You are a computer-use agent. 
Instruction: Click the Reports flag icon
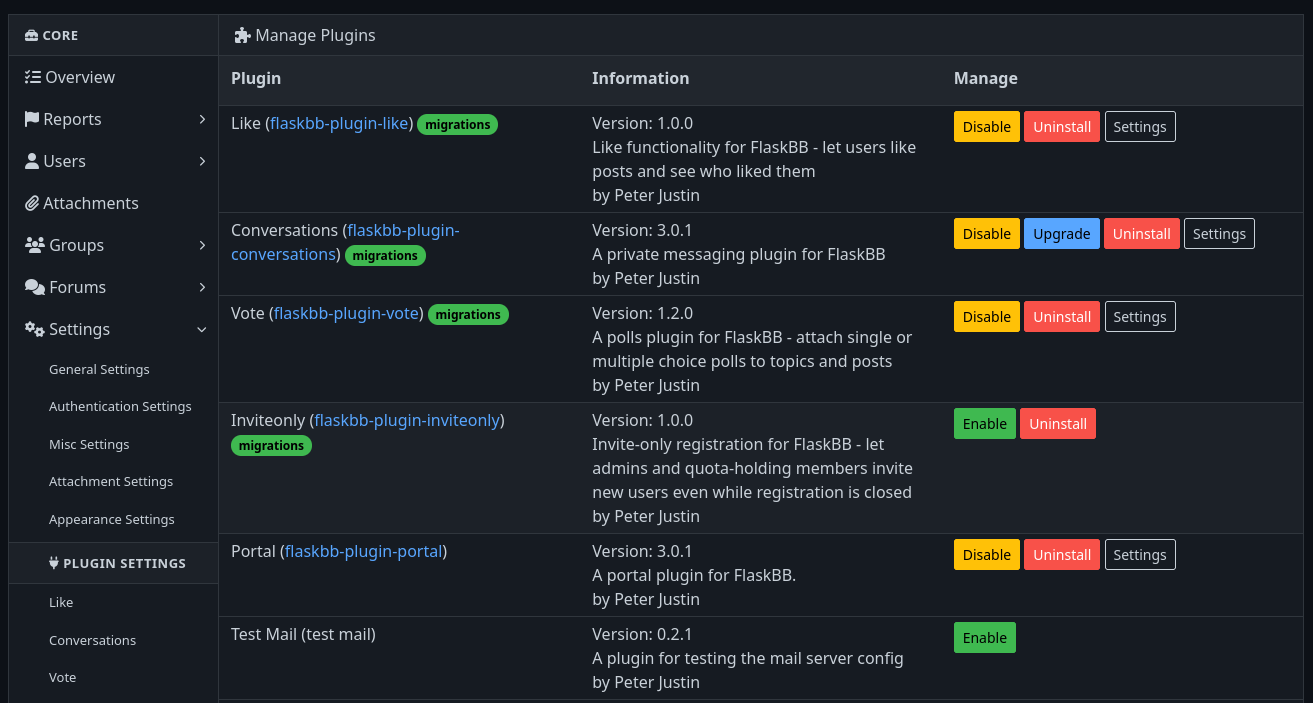coord(32,119)
